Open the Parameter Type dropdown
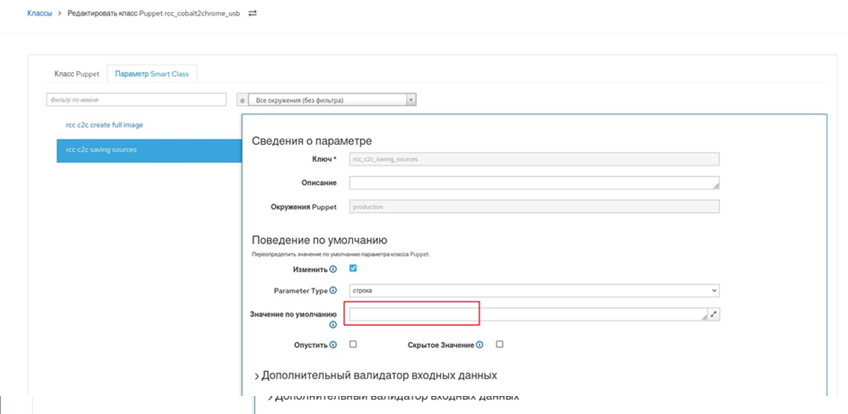This screenshot has height=414, width=848. [x=533, y=290]
